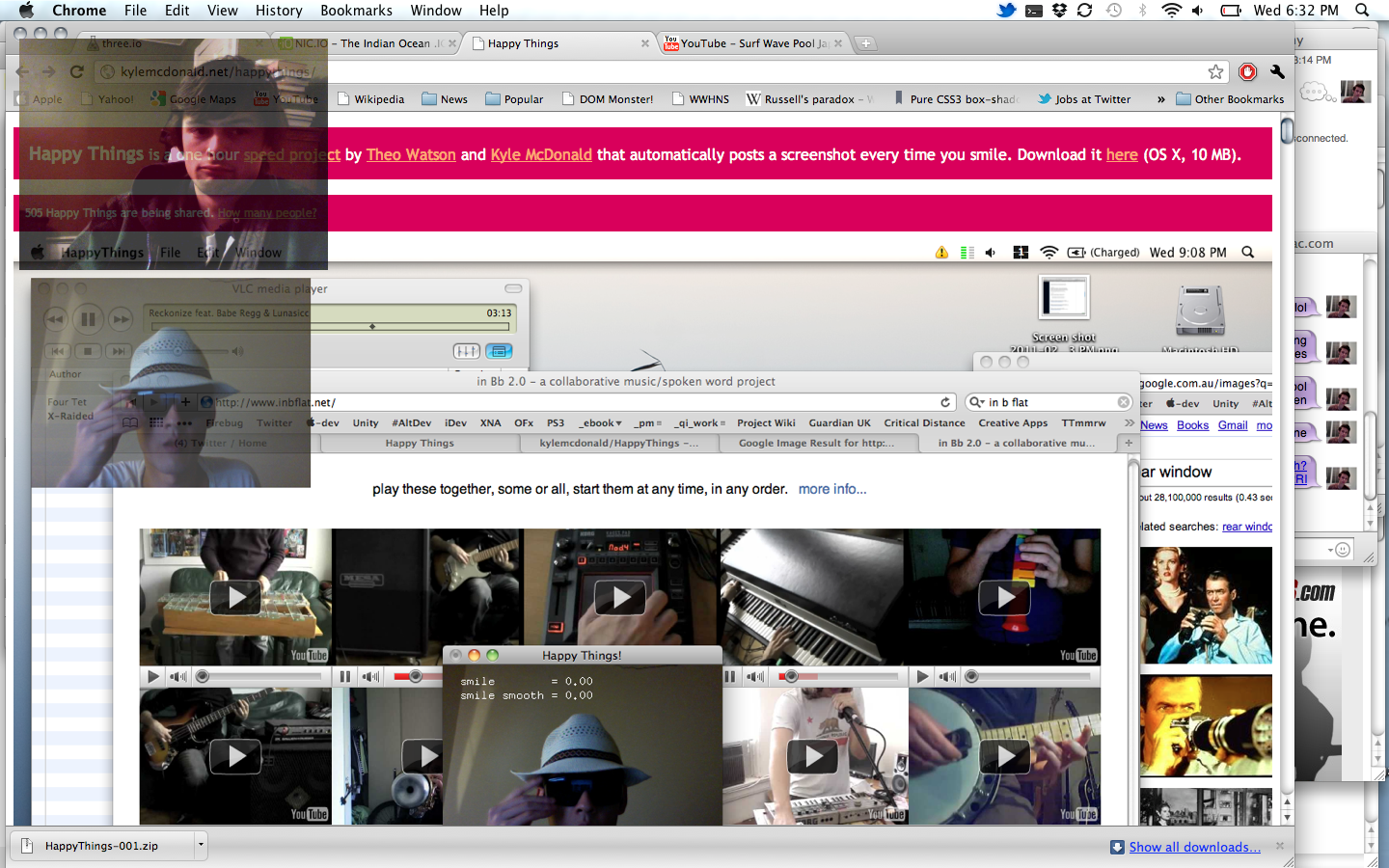Click the page's vertical scrollbar thumb
The width and height of the screenshot is (1389, 868).
pyautogui.click(x=1287, y=130)
